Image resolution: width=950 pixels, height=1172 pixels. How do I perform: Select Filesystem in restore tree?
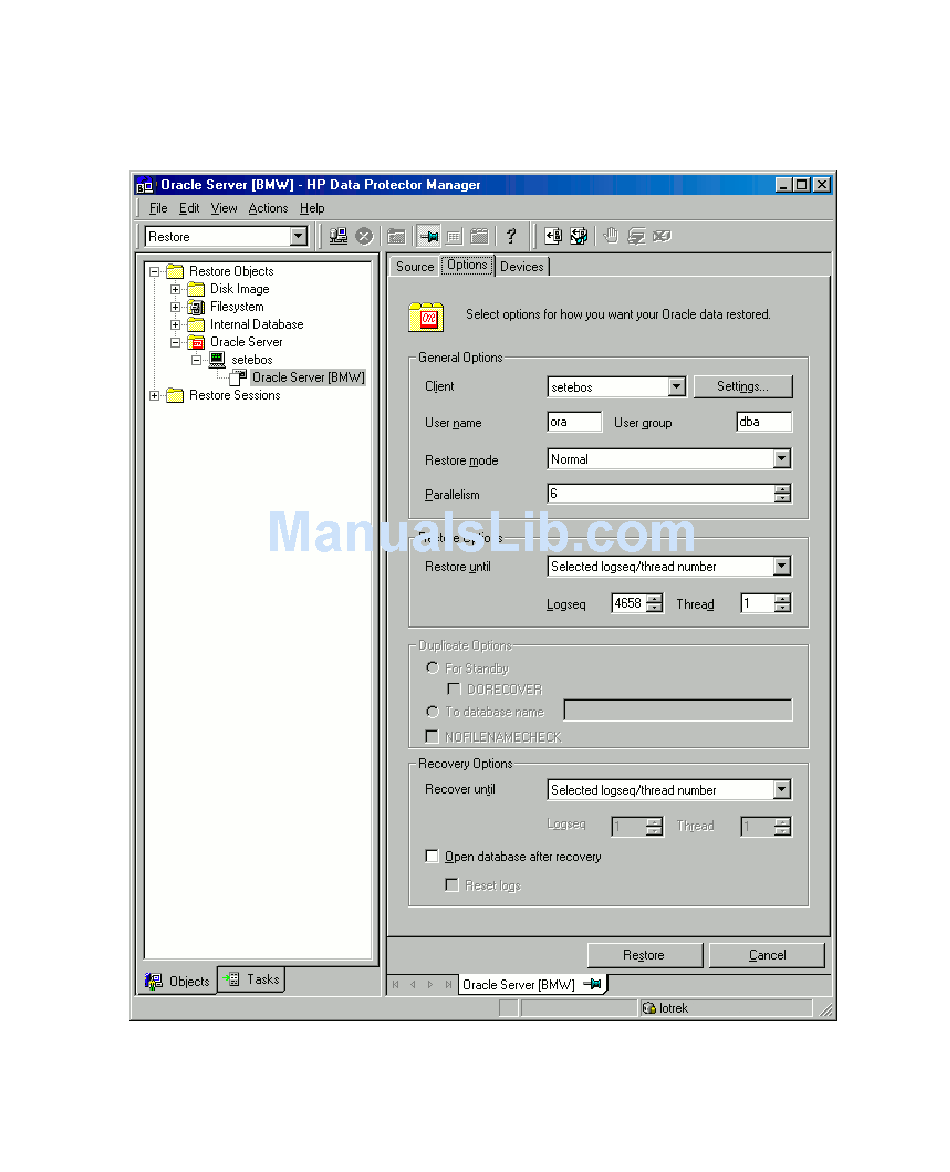point(236,306)
